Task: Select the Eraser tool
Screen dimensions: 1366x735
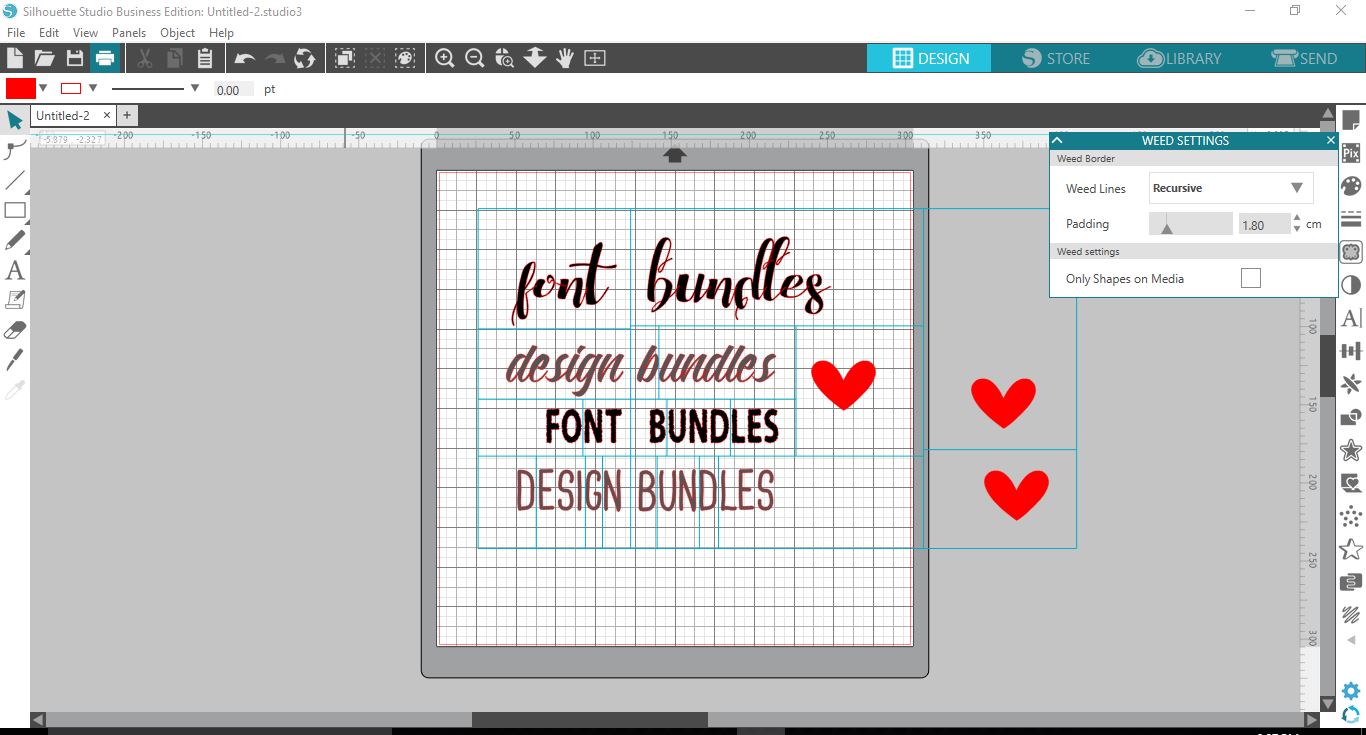Action: 15,330
